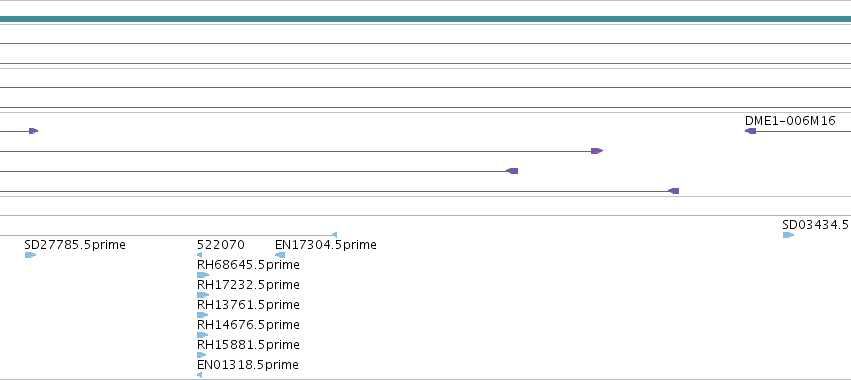851x380 pixels.
Task: Select the arrow glyph under RH13761.5prime
Action: pyautogui.click(x=203, y=315)
